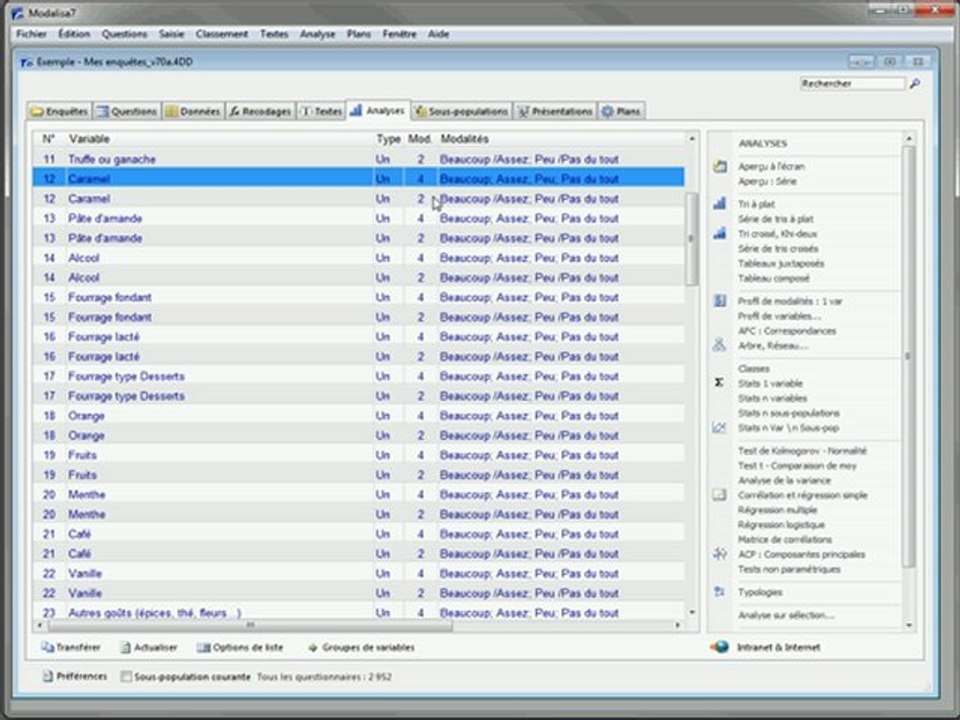Click in the Rechercher search field

(x=852, y=84)
